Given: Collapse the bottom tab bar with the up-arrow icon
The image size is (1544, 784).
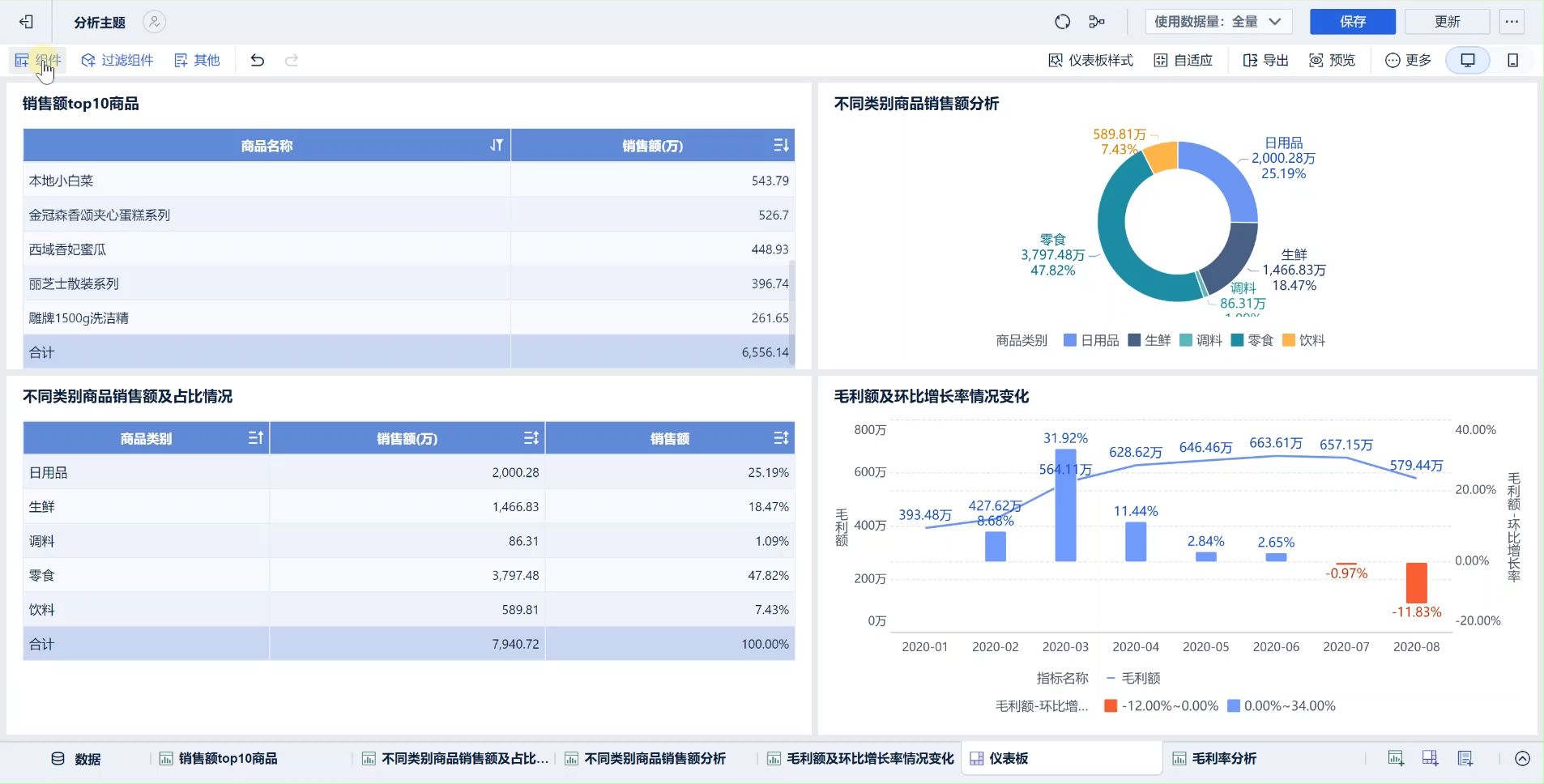Looking at the screenshot, I should coord(1522,759).
